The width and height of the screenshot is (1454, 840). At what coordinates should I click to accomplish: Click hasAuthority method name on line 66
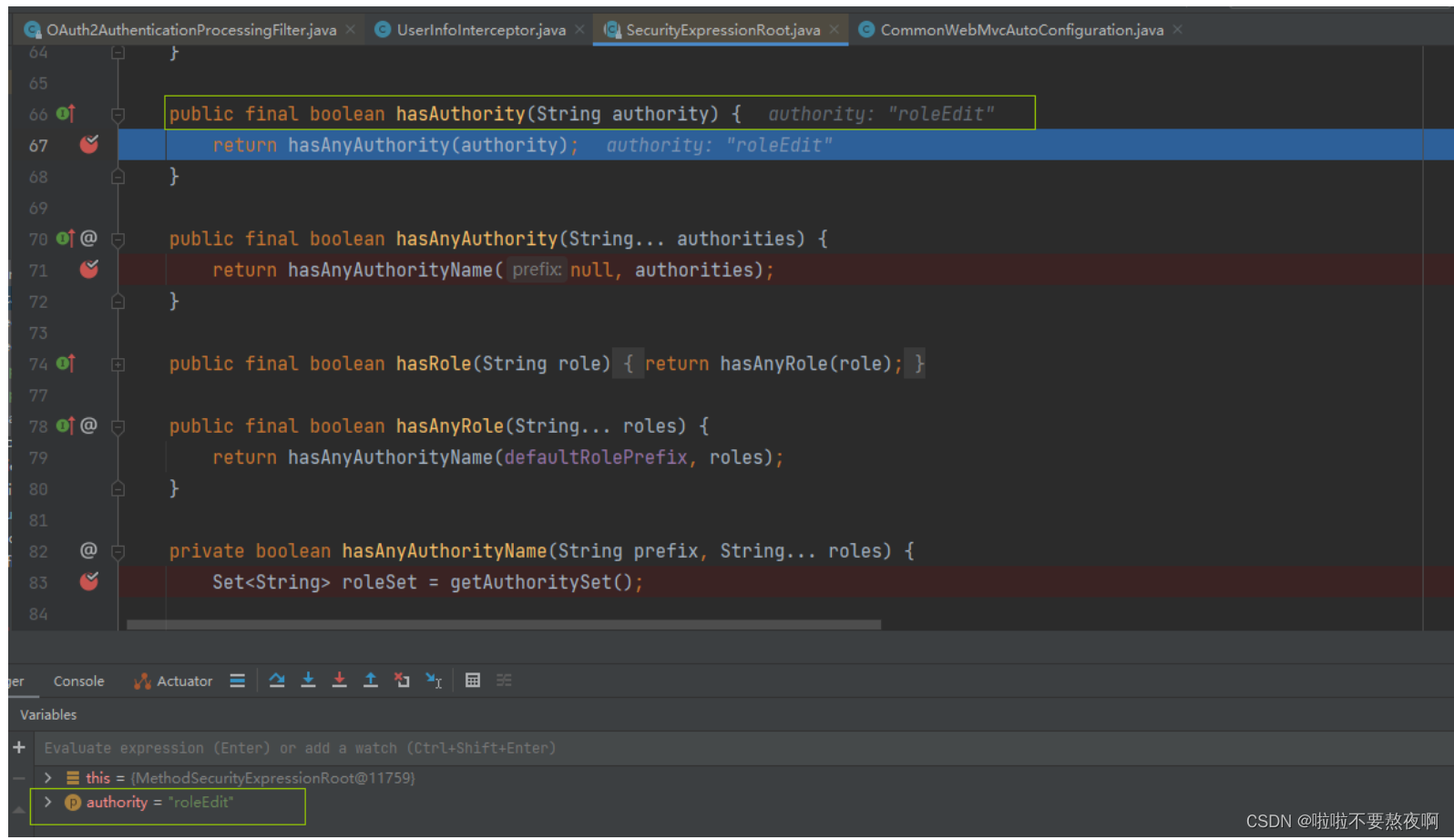point(460,114)
